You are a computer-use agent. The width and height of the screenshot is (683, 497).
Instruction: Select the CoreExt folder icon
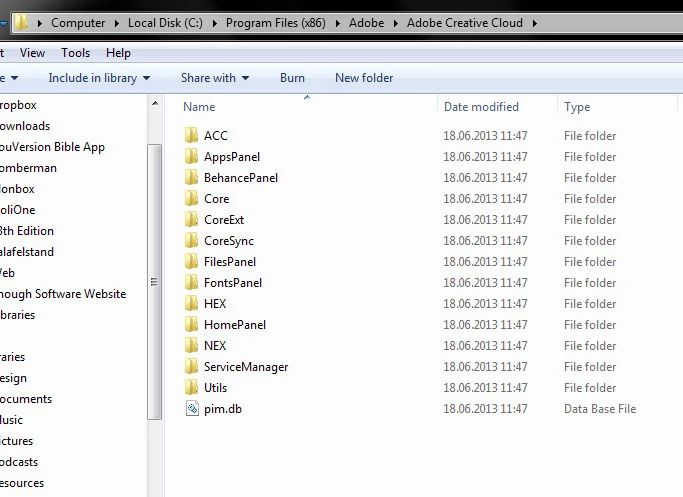(x=191, y=220)
